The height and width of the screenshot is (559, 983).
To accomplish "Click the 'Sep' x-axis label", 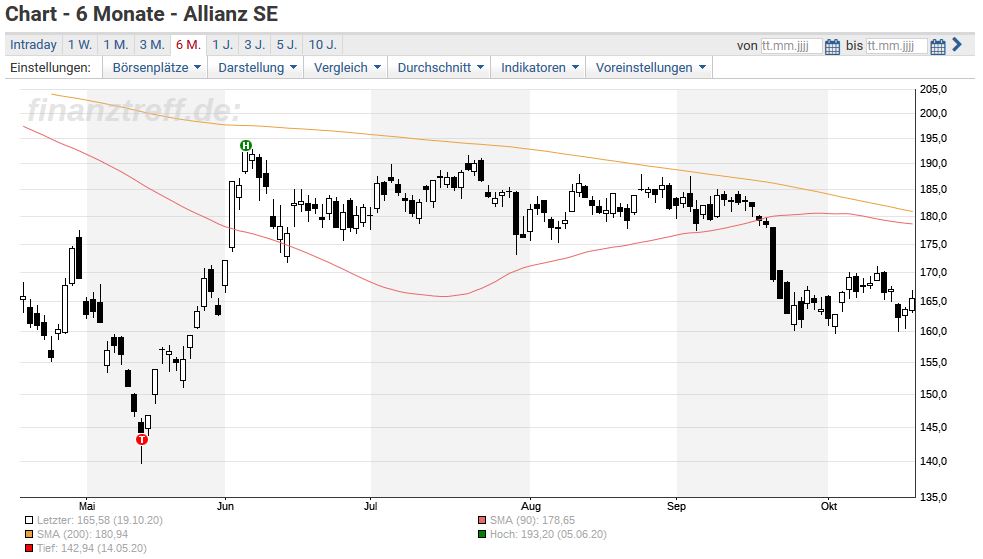I will tap(676, 506).
